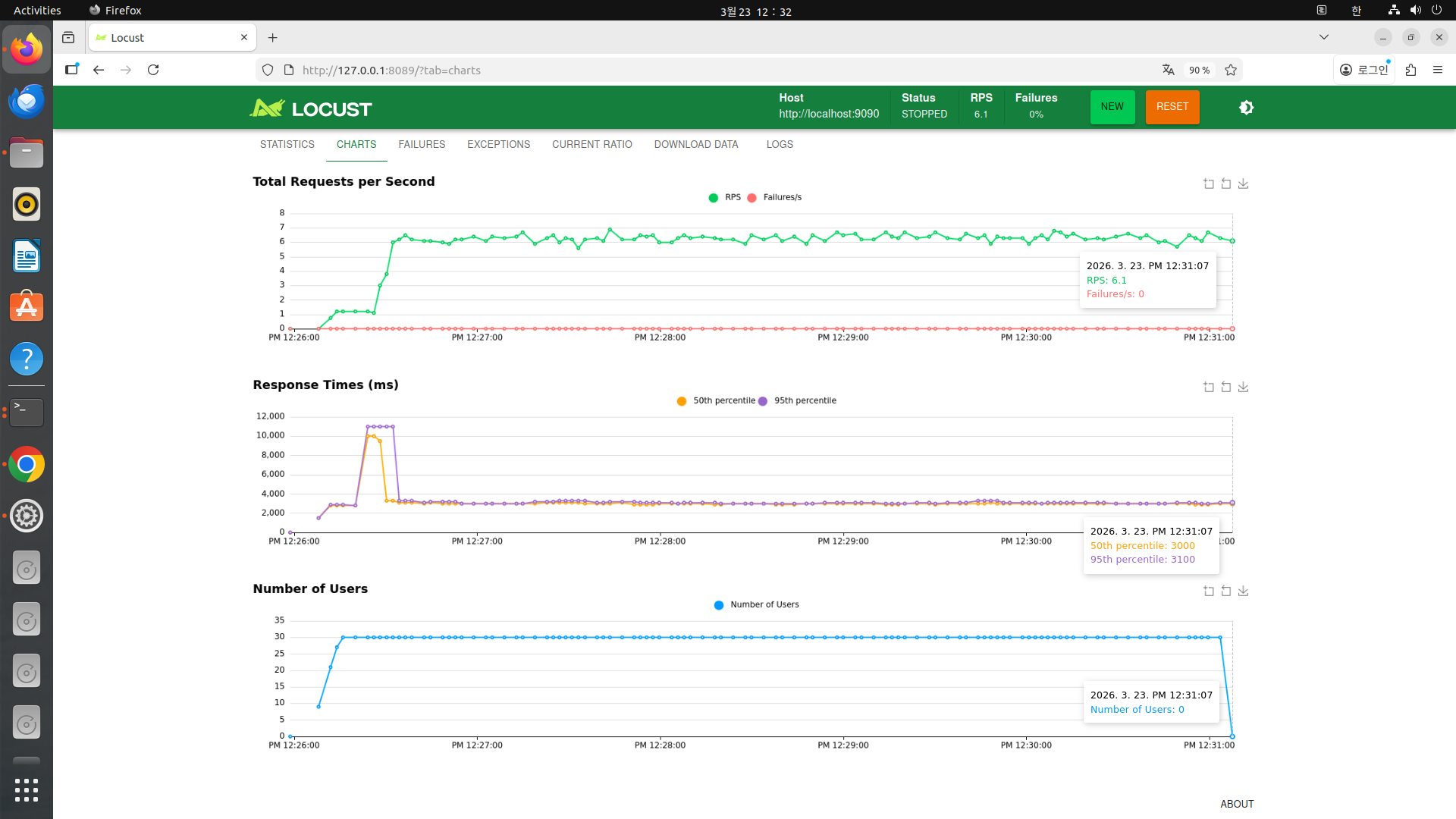Open the DOWNLOAD DATA tab
The image size is (1456, 819).
[696, 144]
